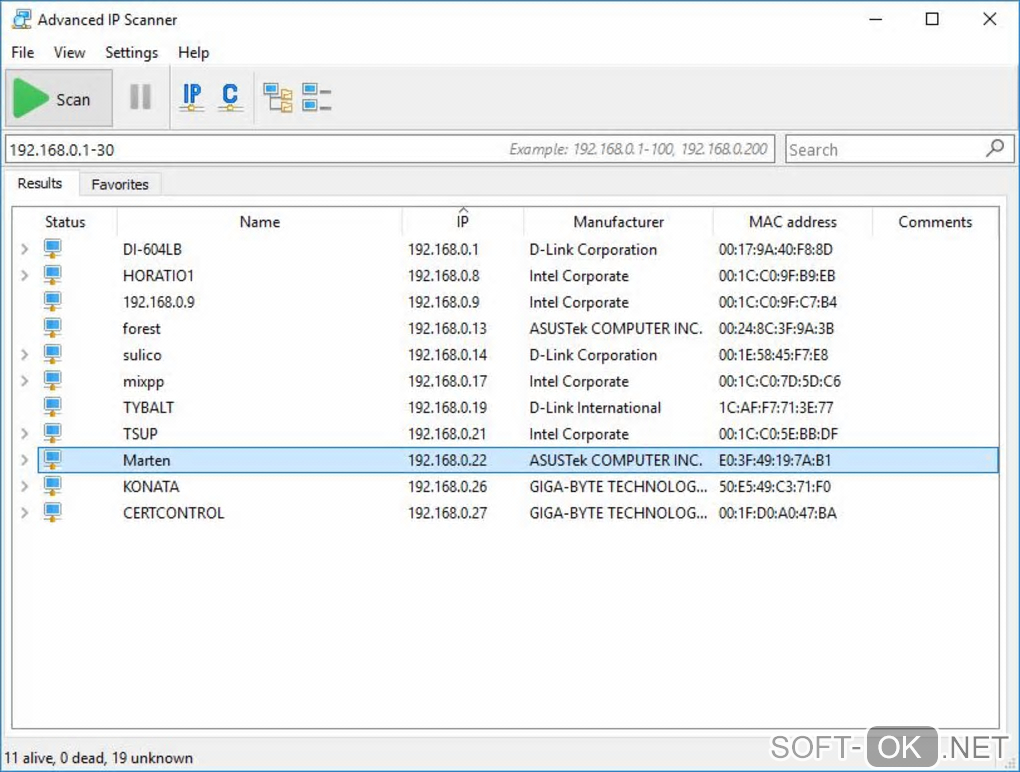The width and height of the screenshot is (1020, 772).
Task: Click computer icon for Marten row
Action: coord(53,460)
